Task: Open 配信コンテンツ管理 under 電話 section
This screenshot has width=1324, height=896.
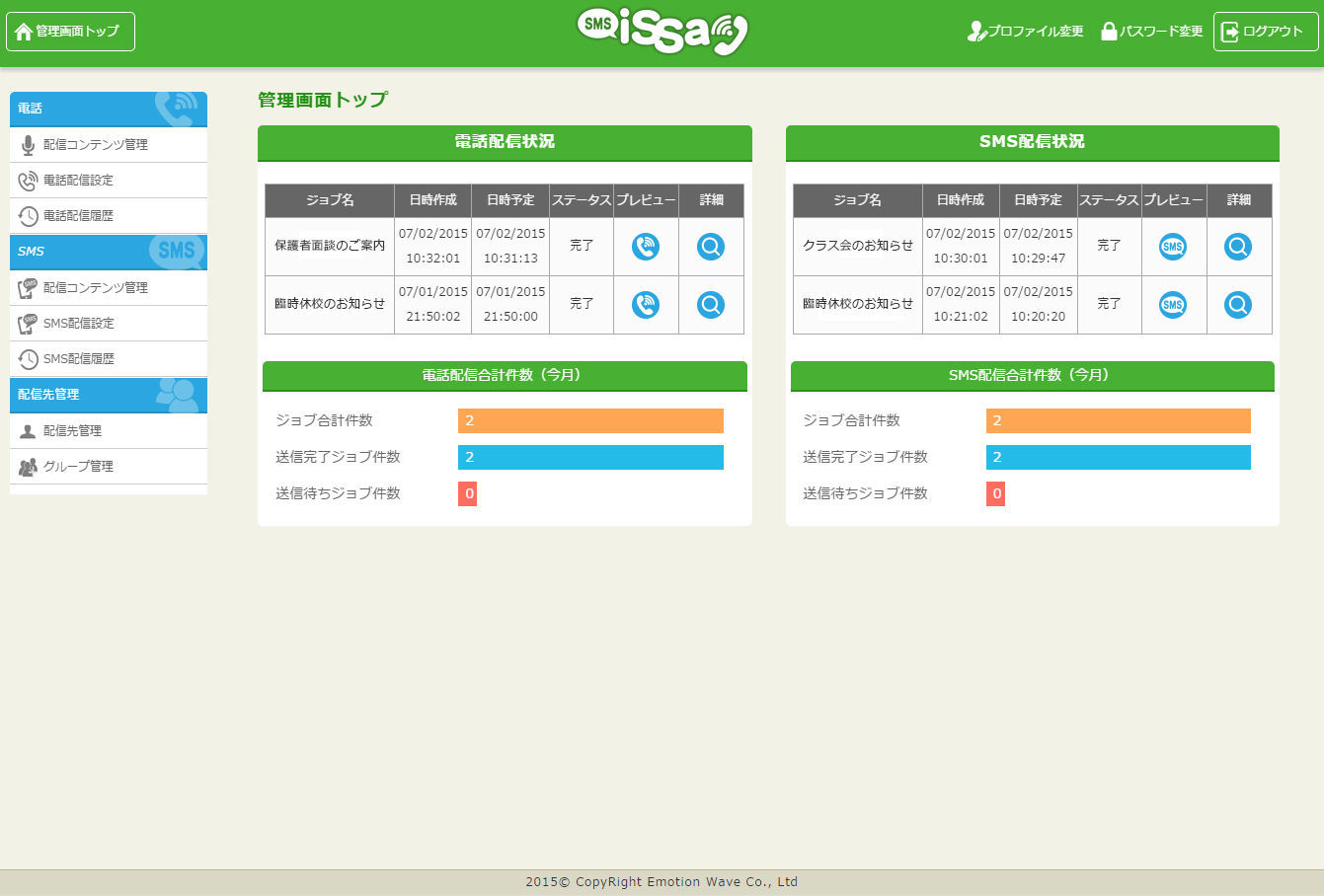Action: pyautogui.click(x=109, y=145)
